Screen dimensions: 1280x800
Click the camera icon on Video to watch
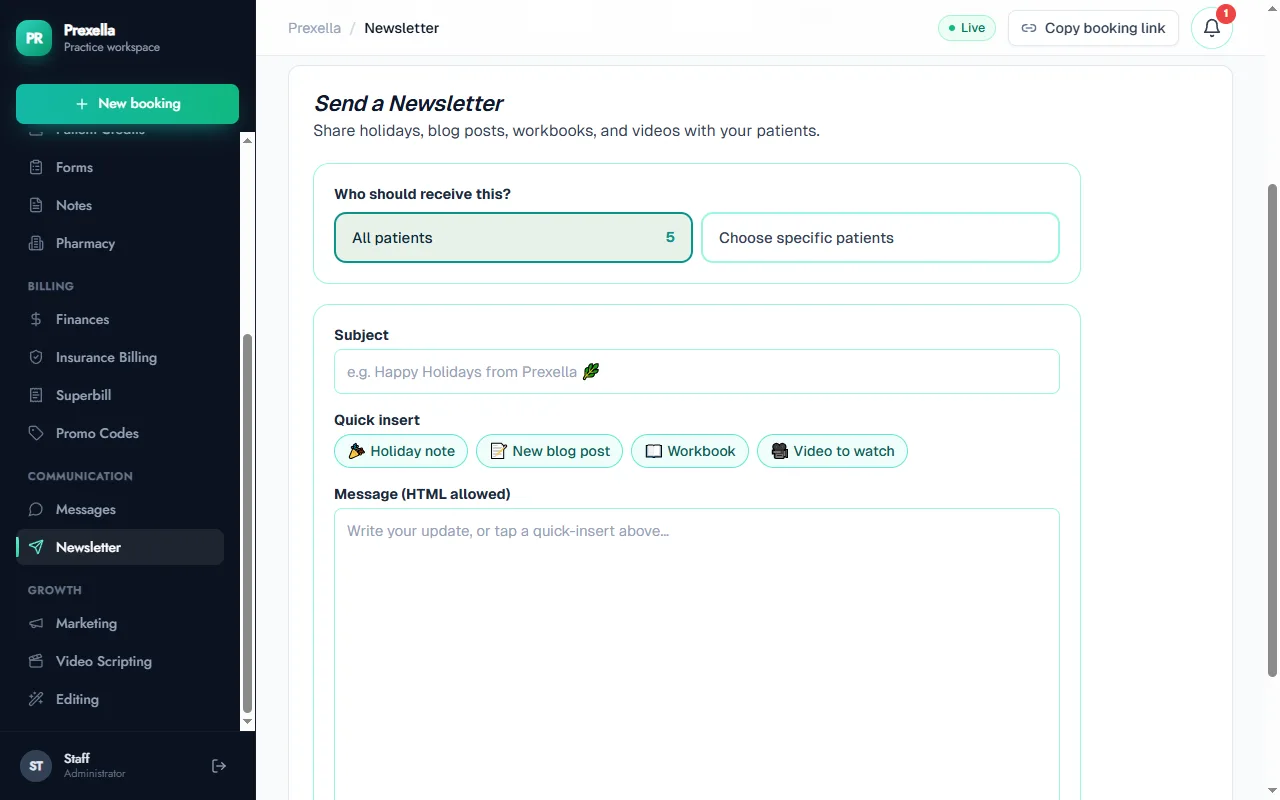(x=780, y=451)
